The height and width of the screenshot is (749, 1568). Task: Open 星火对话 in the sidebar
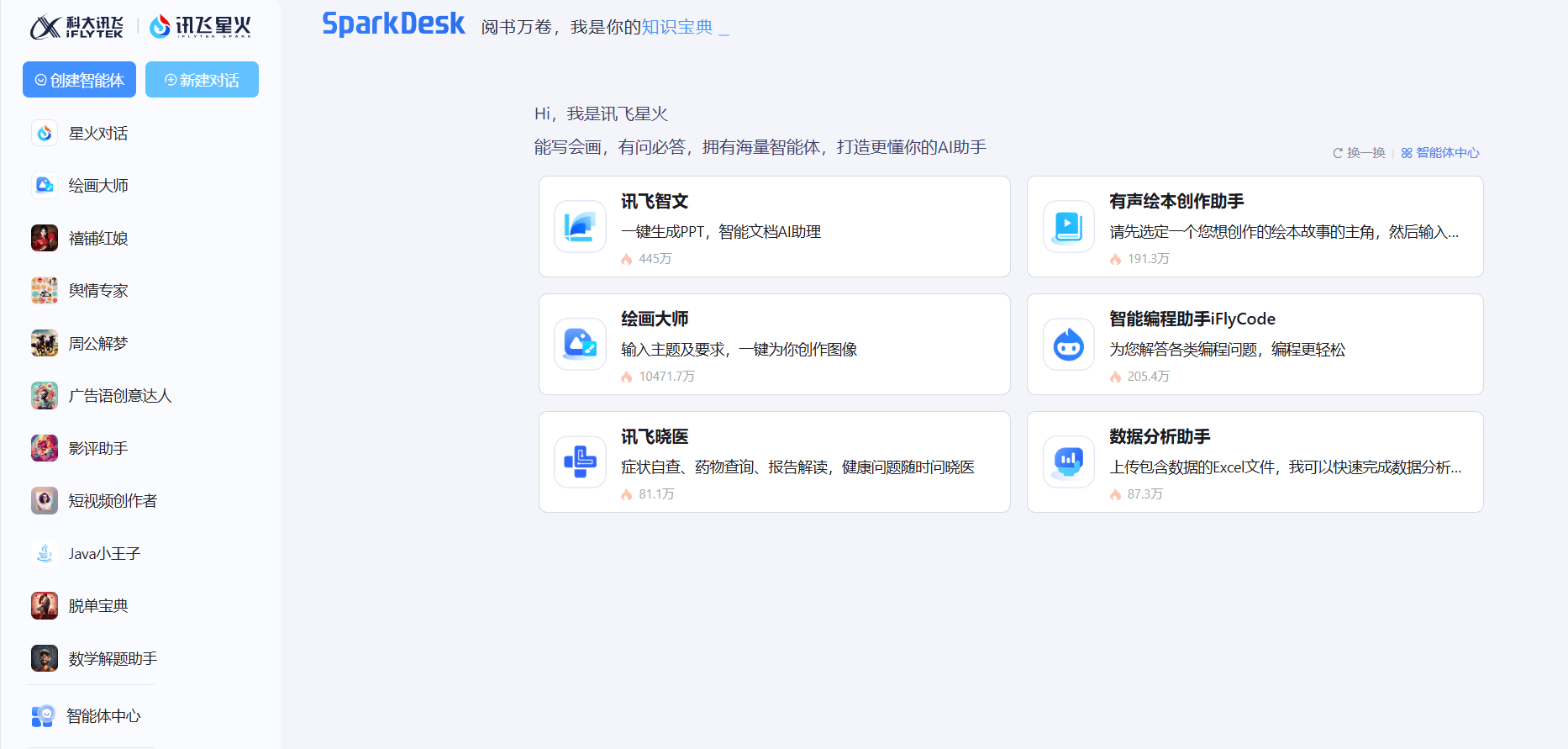point(98,134)
